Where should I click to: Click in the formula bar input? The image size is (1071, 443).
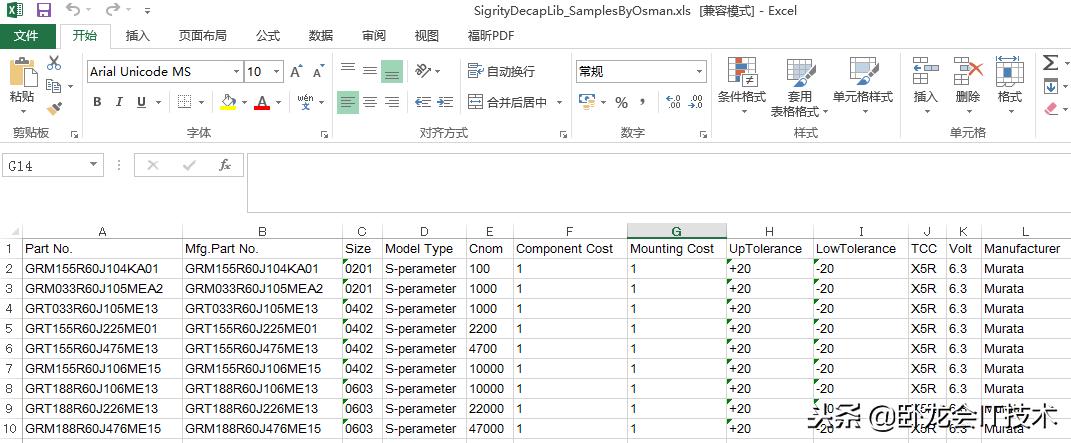coord(658,183)
